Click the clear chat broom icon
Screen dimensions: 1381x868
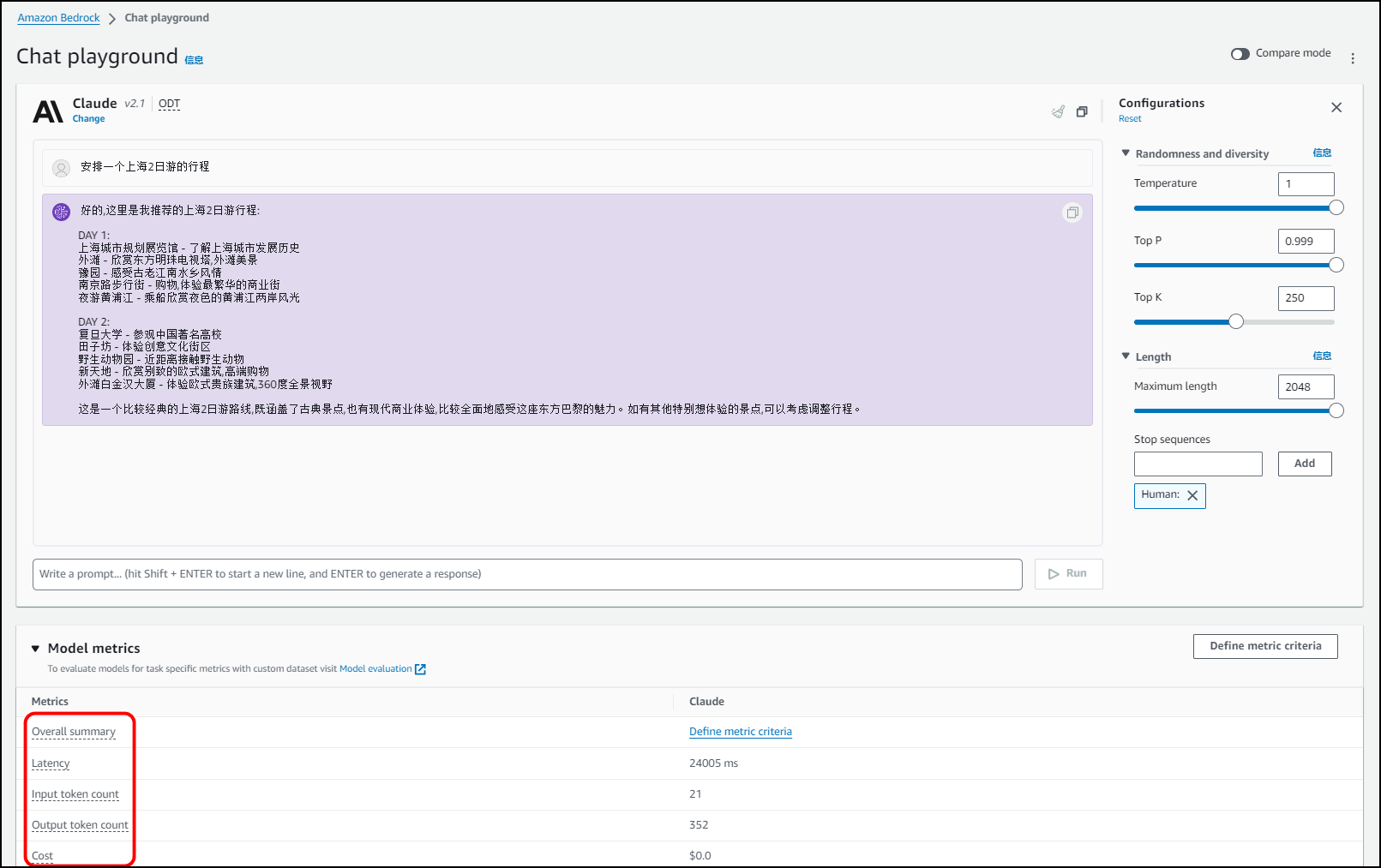coord(1059,111)
